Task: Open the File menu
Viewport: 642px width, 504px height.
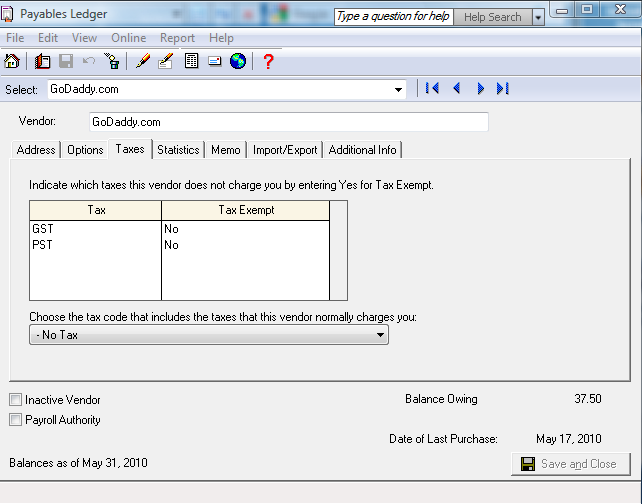Action: pos(15,38)
